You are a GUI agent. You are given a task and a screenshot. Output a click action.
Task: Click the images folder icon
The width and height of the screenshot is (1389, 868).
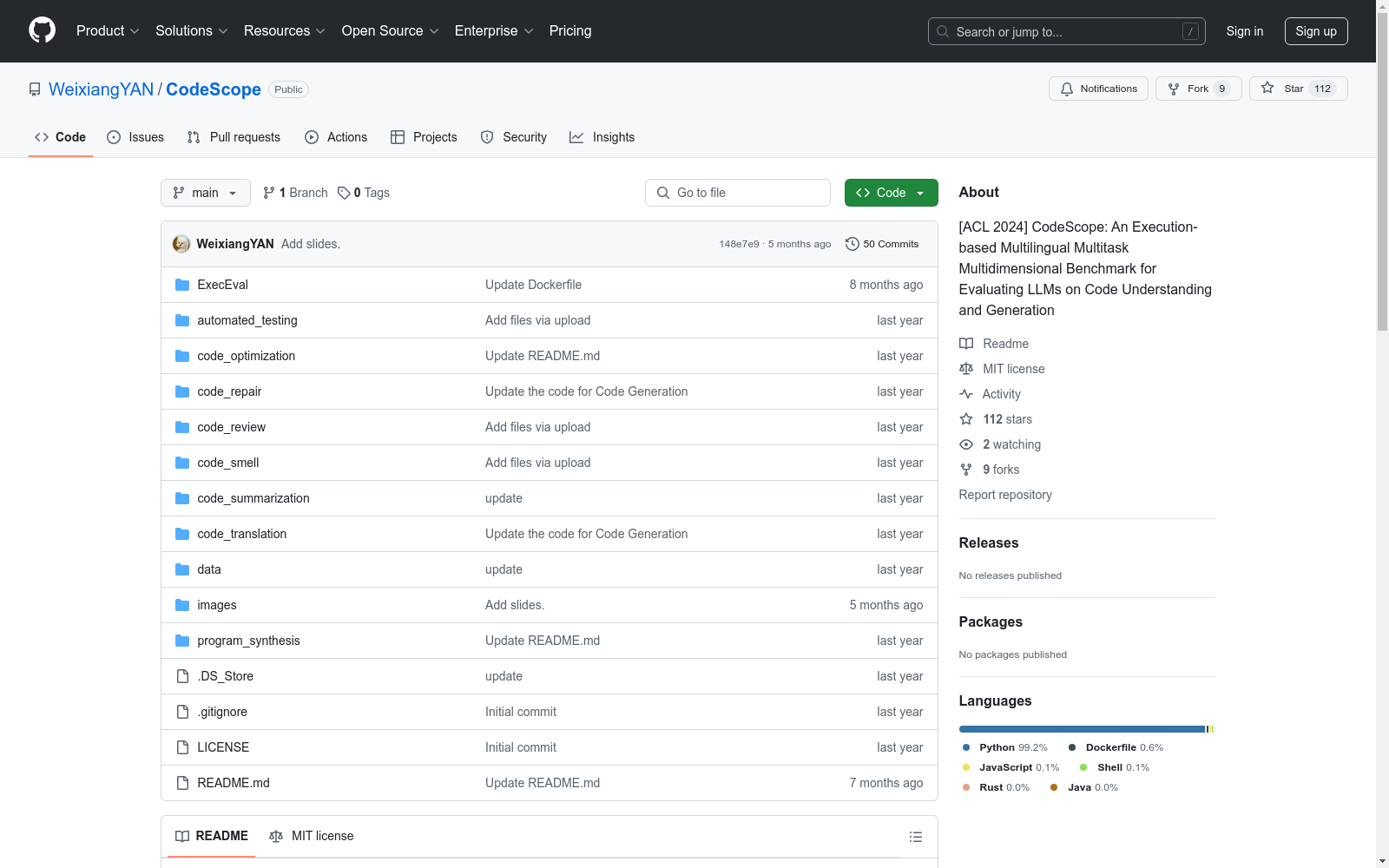182,605
